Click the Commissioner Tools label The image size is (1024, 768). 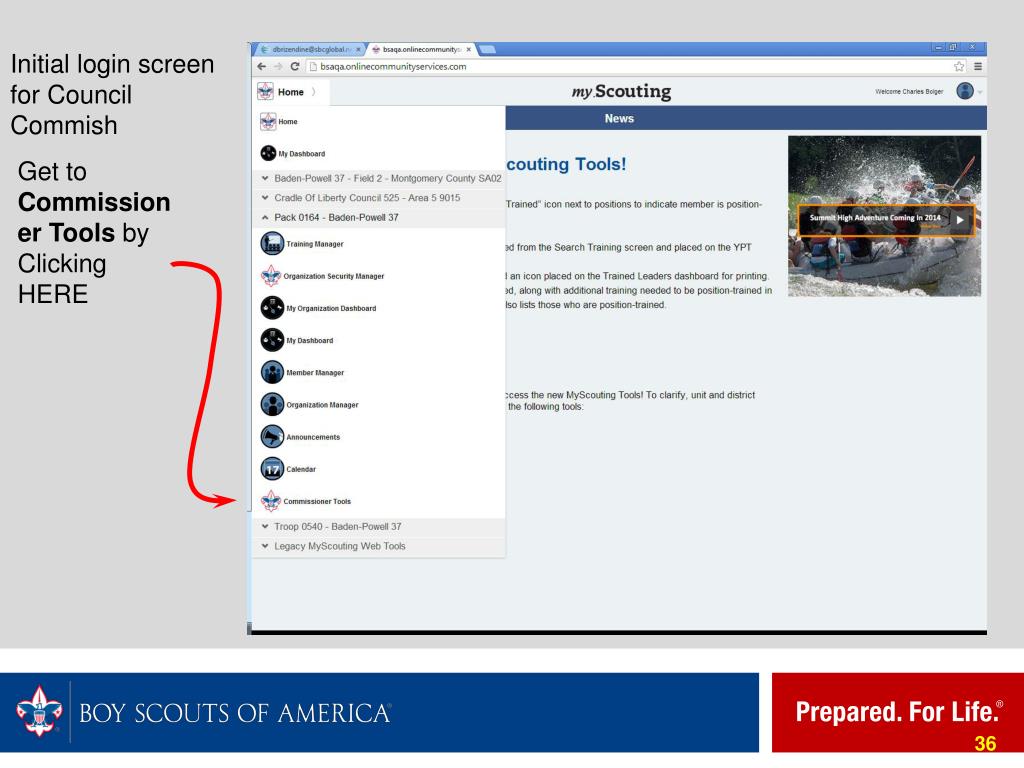pos(317,502)
